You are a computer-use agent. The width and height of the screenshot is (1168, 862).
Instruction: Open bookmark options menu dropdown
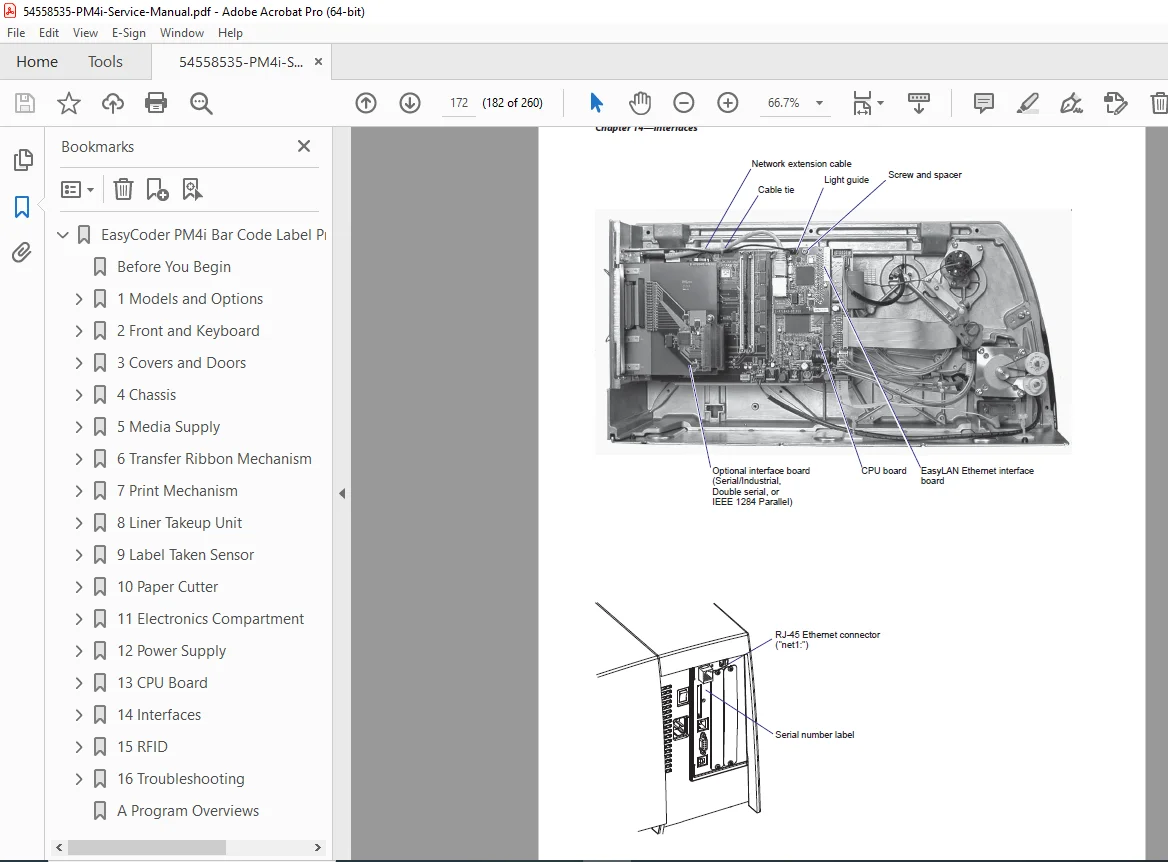(77, 189)
